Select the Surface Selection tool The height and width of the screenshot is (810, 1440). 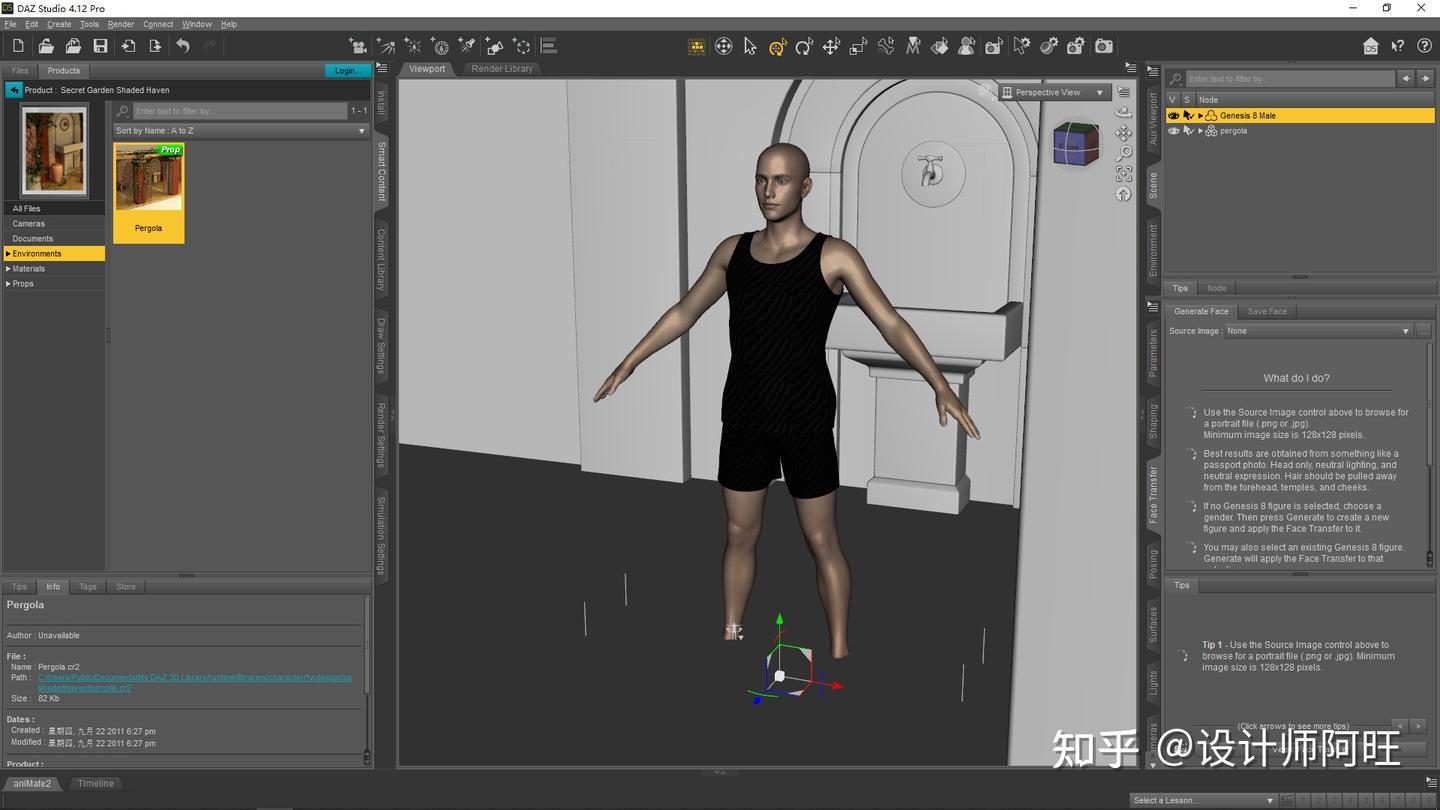coord(939,46)
